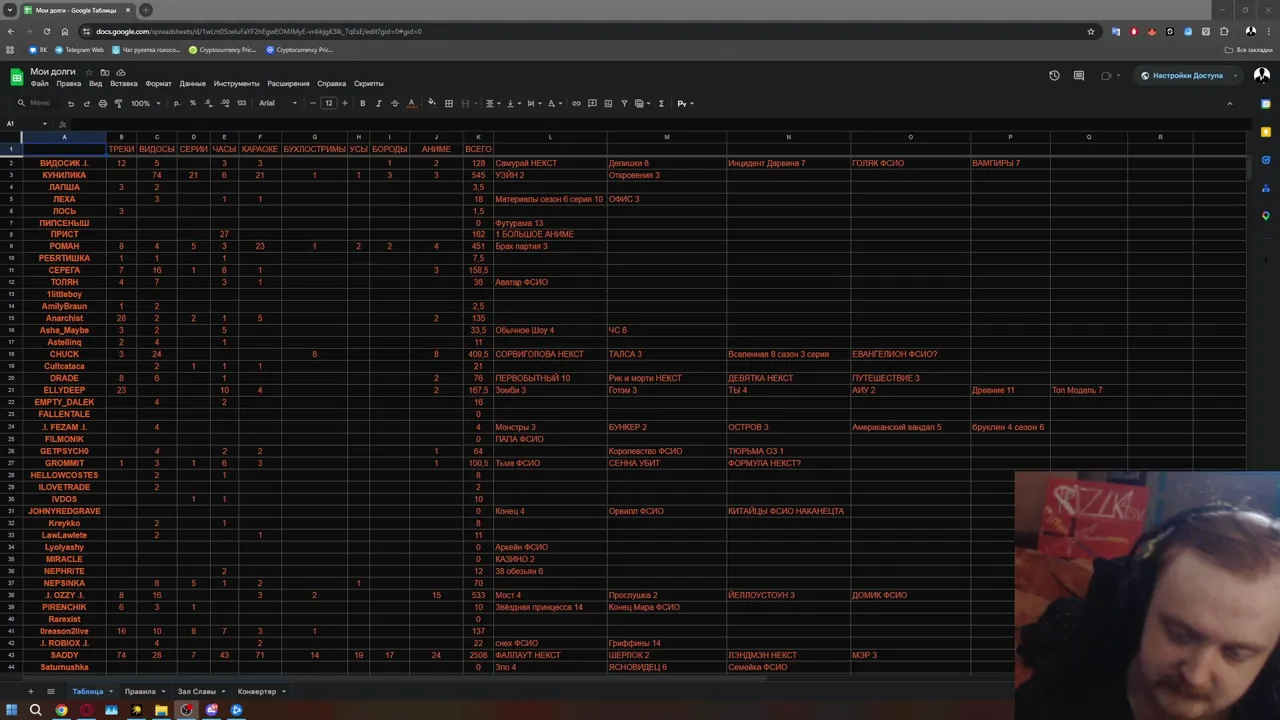
Task: Open the Arial font dropdown
Action: click(x=278, y=103)
